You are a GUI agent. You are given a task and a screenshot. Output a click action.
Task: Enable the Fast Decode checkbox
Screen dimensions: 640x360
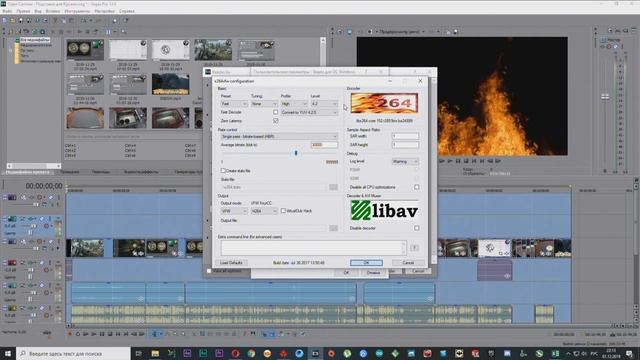[276, 112]
